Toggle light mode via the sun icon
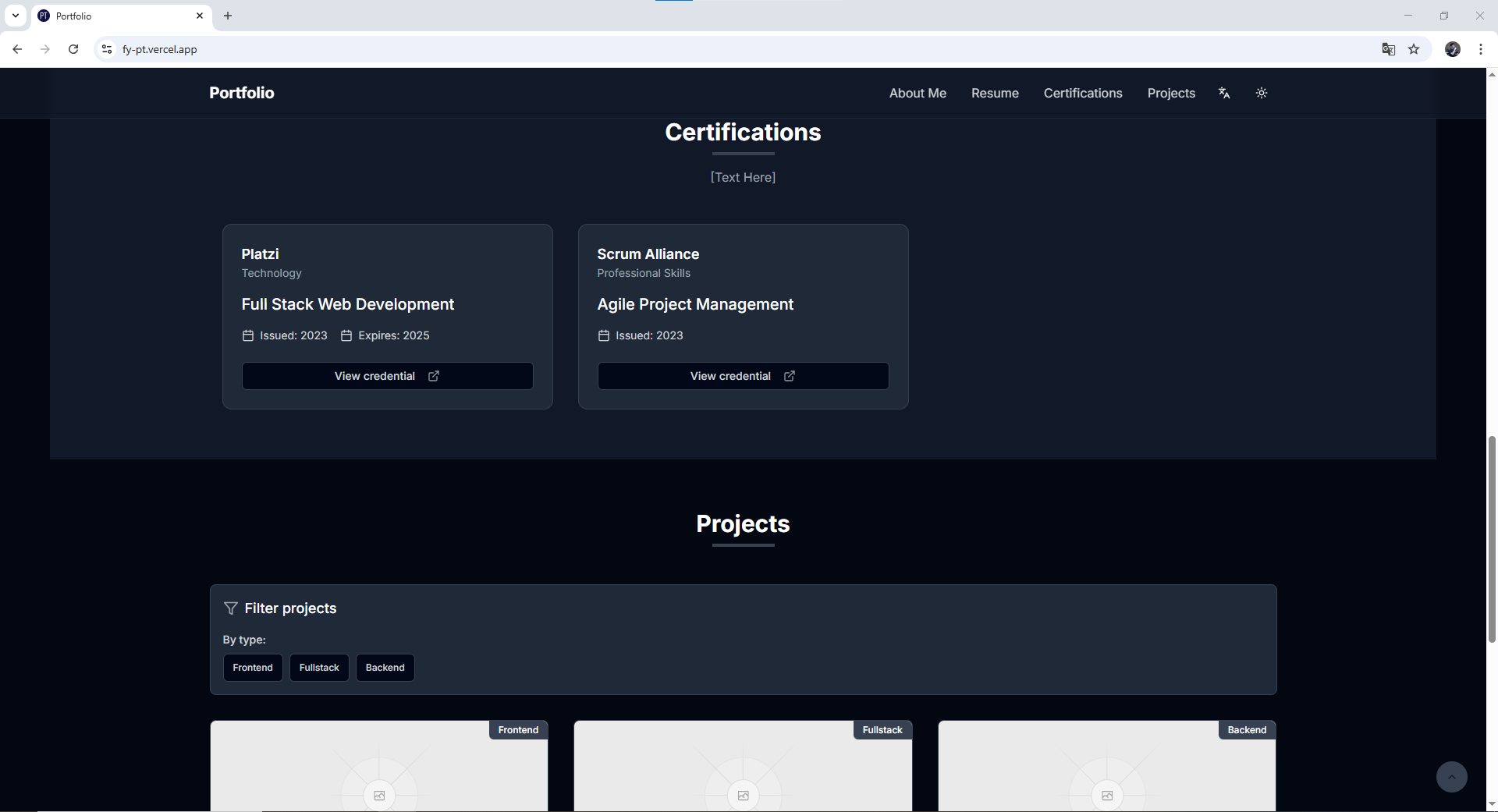This screenshot has height=812, width=1498. pyautogui.click(x=1262, y=93)
